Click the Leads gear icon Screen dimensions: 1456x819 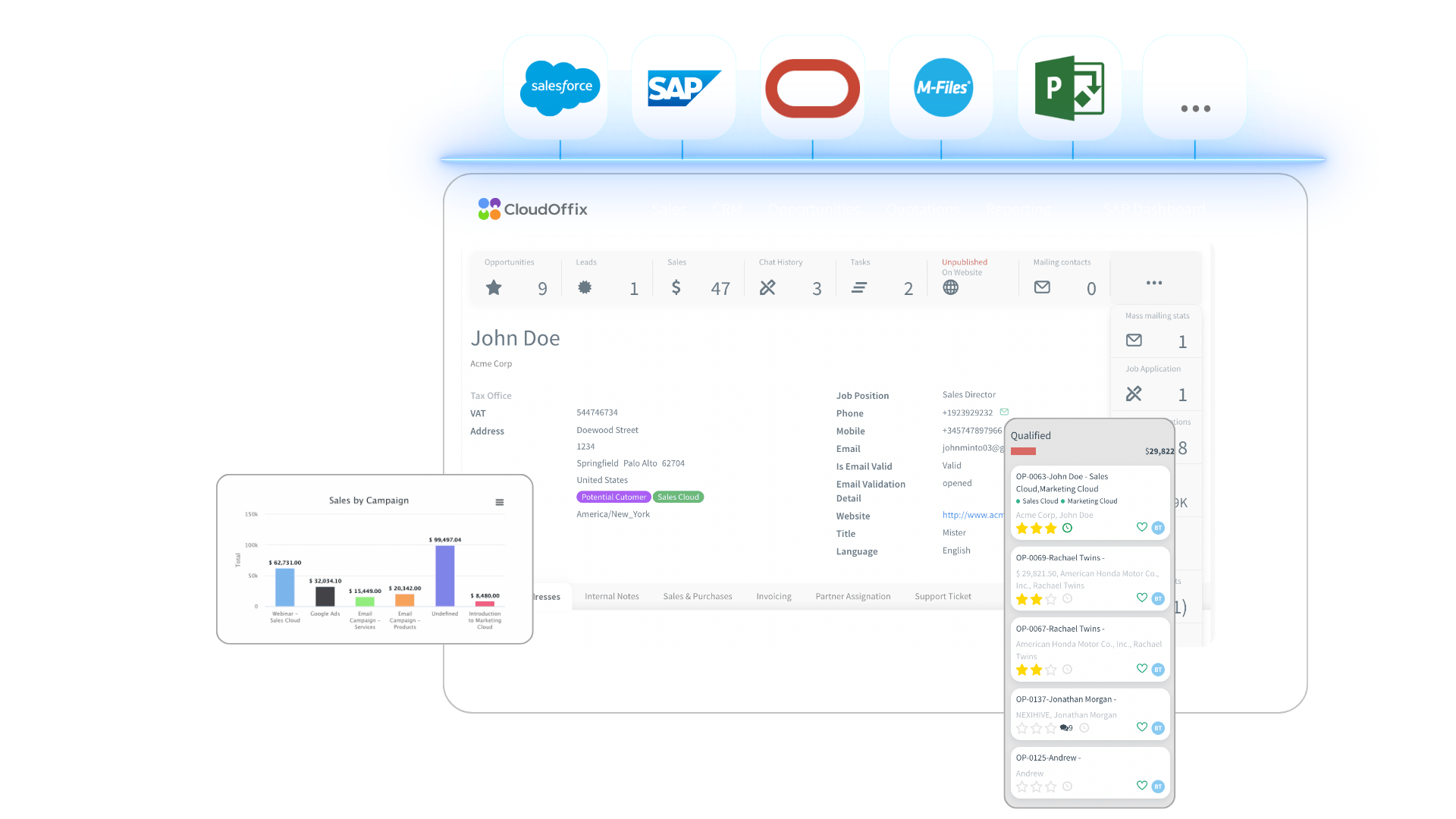pyautogui.click(x=585, y=288)
